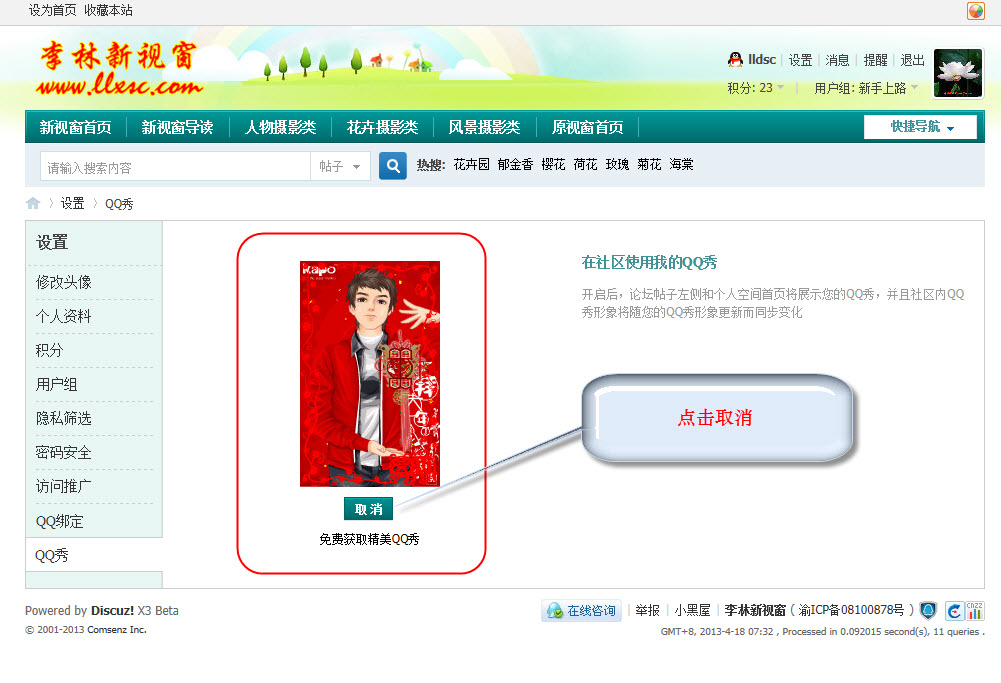
Task: Click the Discuz! link in footer
Action: point(112,610)
